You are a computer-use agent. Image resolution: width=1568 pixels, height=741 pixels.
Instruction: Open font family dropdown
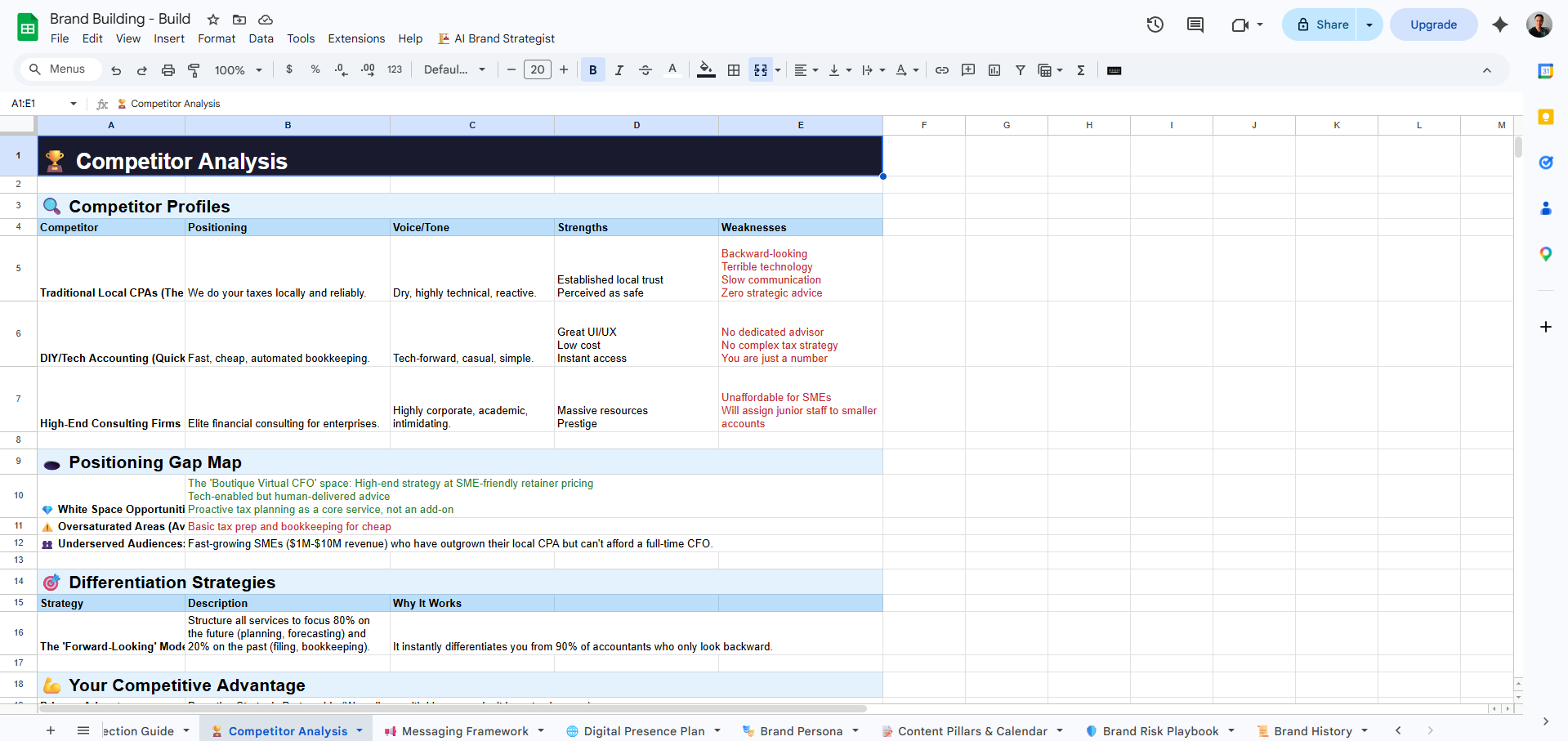(x=455, y=70)
